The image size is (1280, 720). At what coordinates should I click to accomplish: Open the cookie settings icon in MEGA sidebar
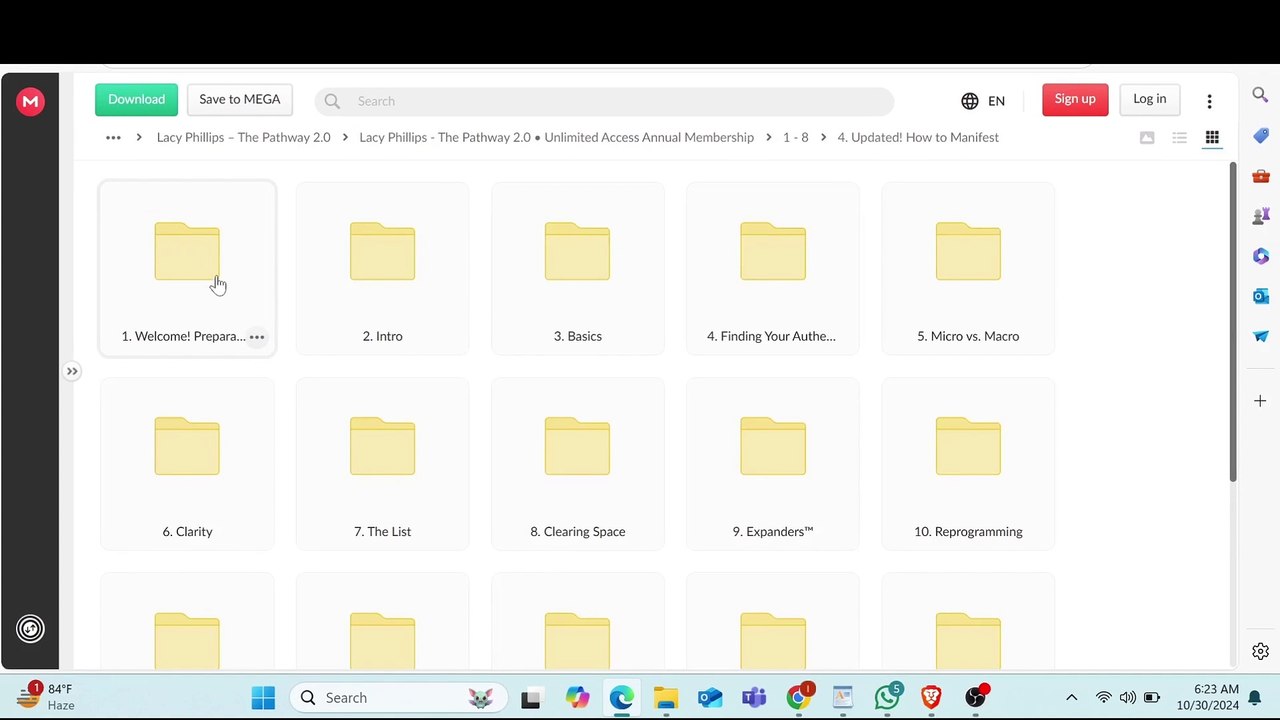(x=30, y=629)
